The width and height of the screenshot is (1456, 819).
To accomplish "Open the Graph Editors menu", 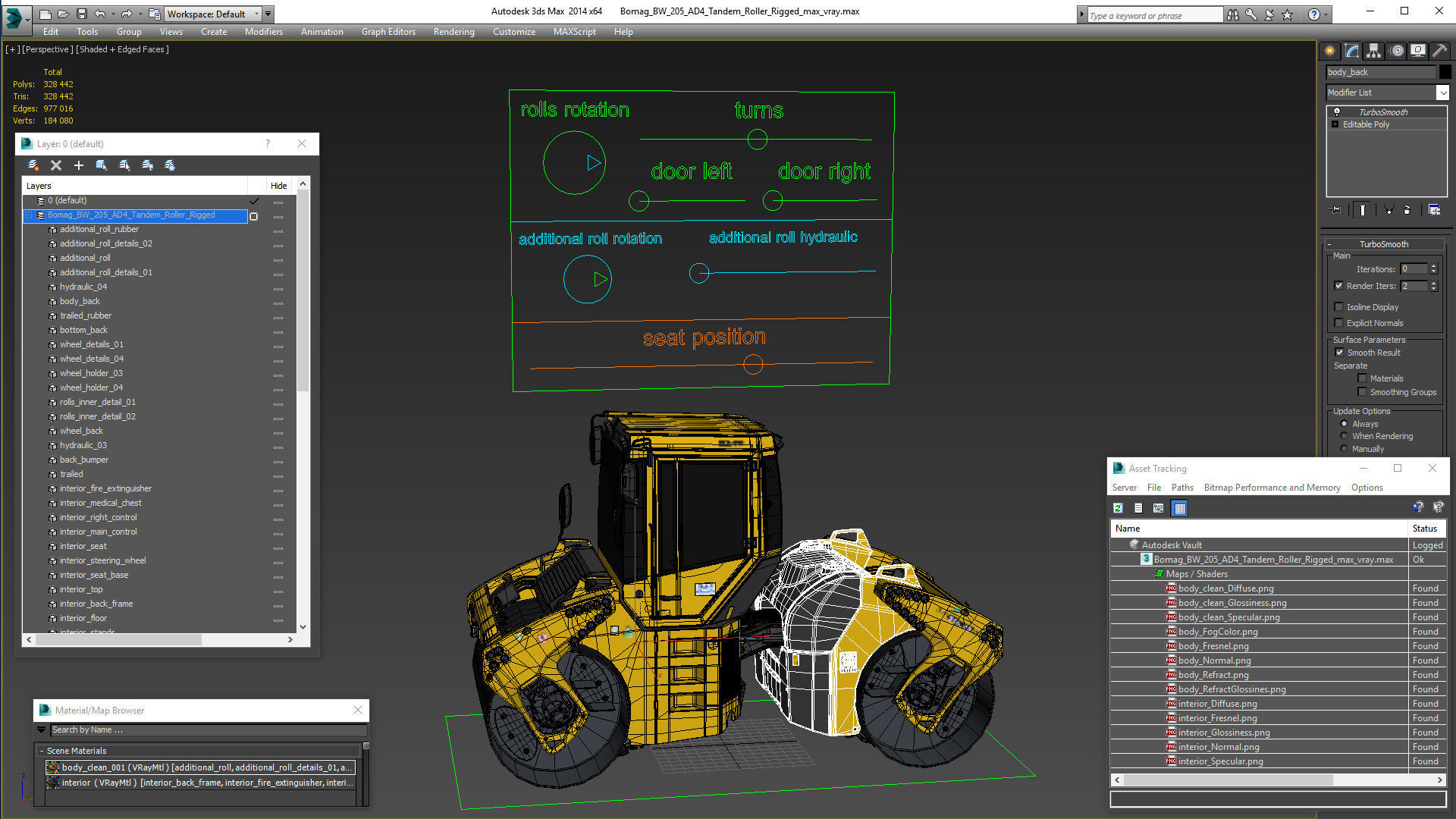I will [388, 32].
